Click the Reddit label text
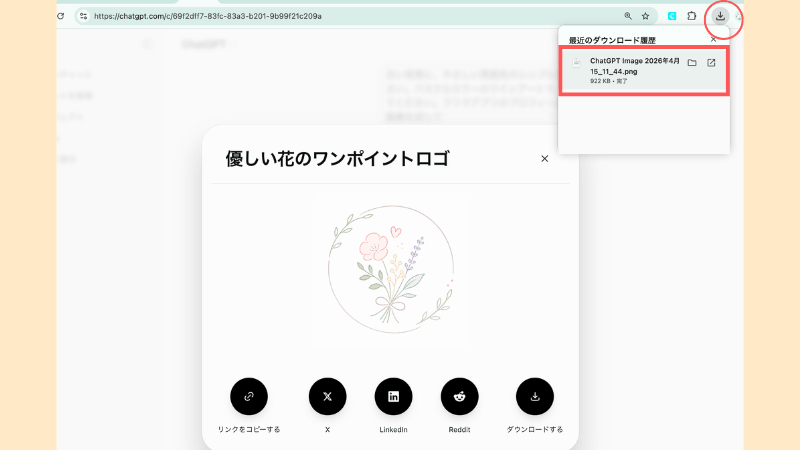Image resolution: width=800 pixels, height=450 pixels. point(460,430)
